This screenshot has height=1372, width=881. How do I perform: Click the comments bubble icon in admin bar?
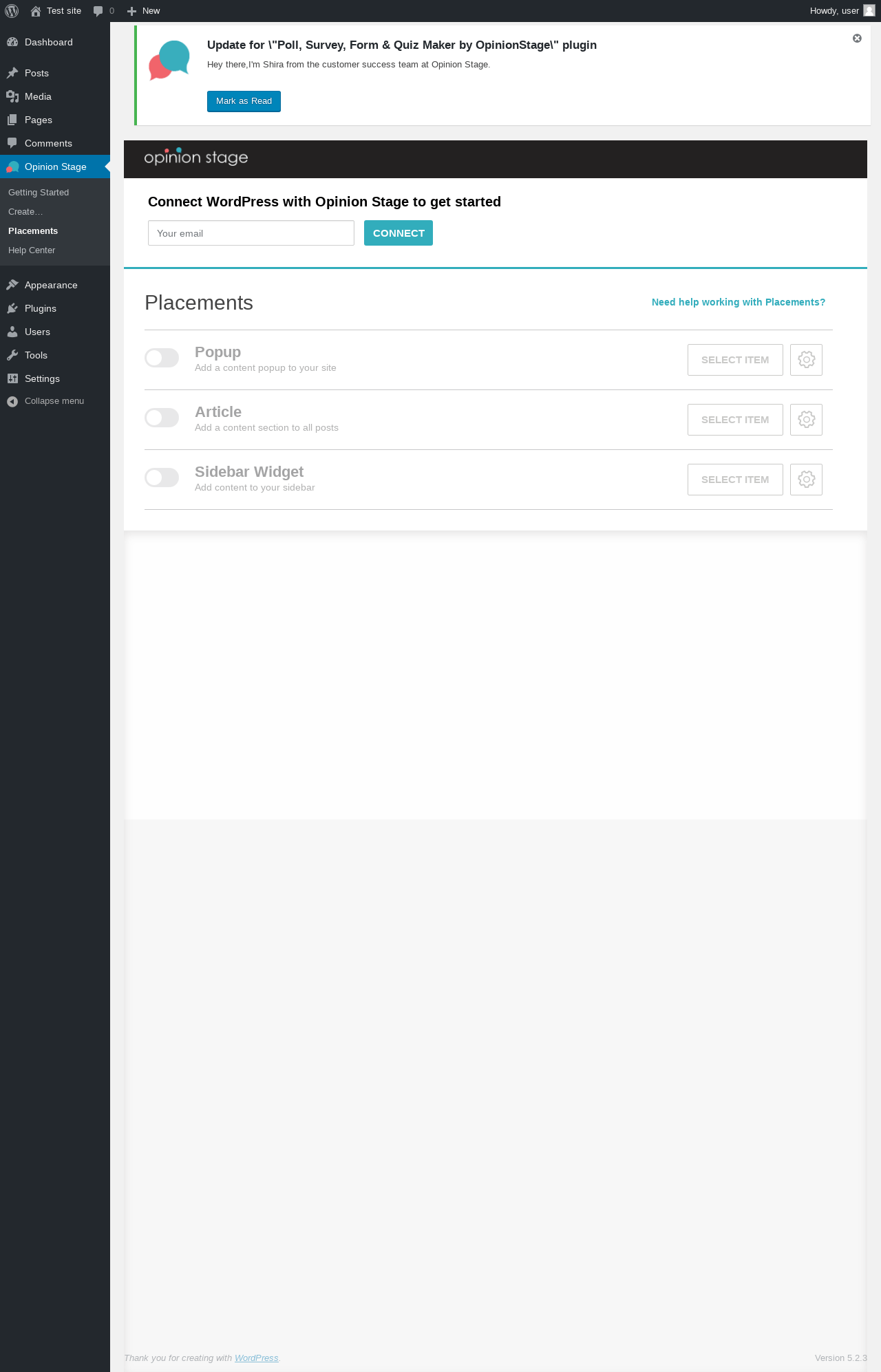coord(98,11)
